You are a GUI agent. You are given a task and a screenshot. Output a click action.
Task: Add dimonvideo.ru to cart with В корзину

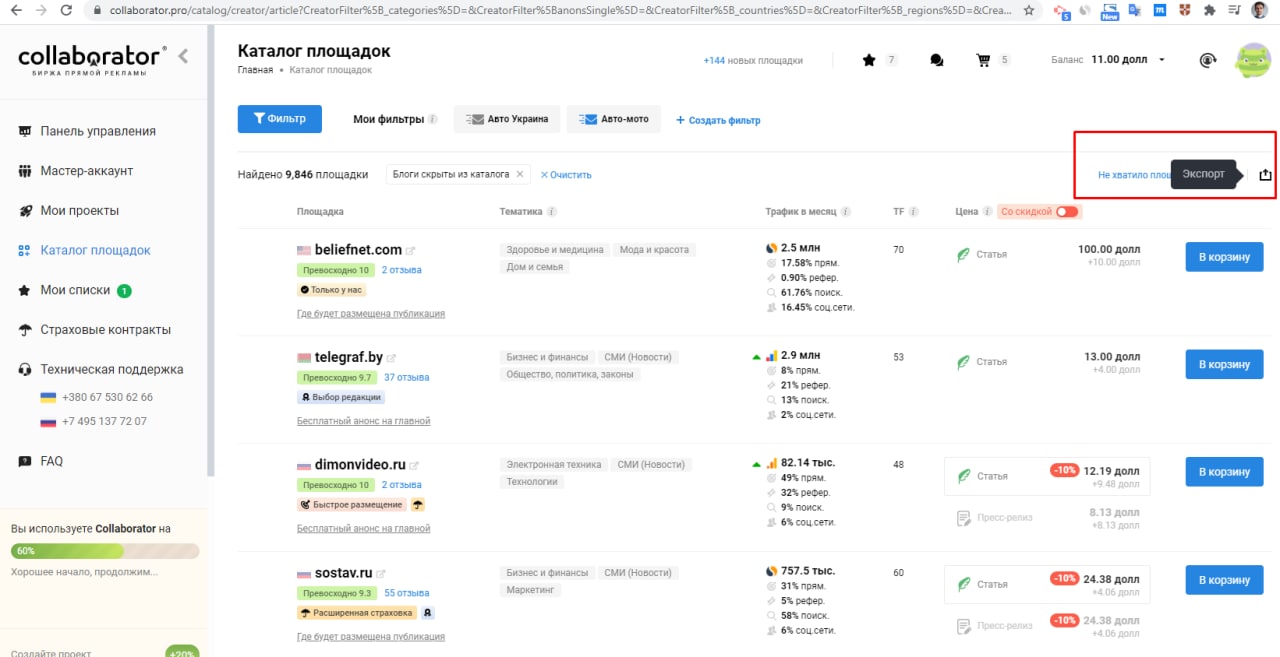[1224, 472]
